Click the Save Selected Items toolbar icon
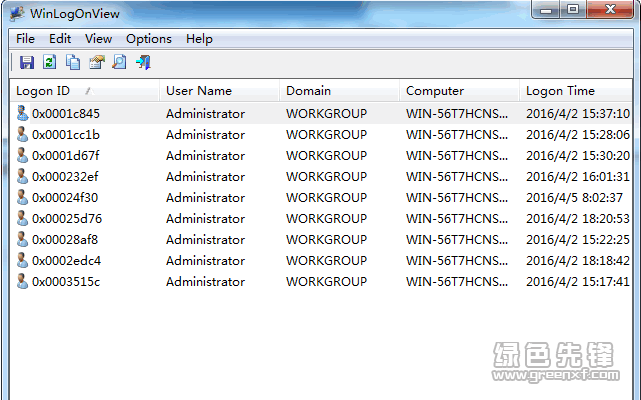 [x=27, y=63]
